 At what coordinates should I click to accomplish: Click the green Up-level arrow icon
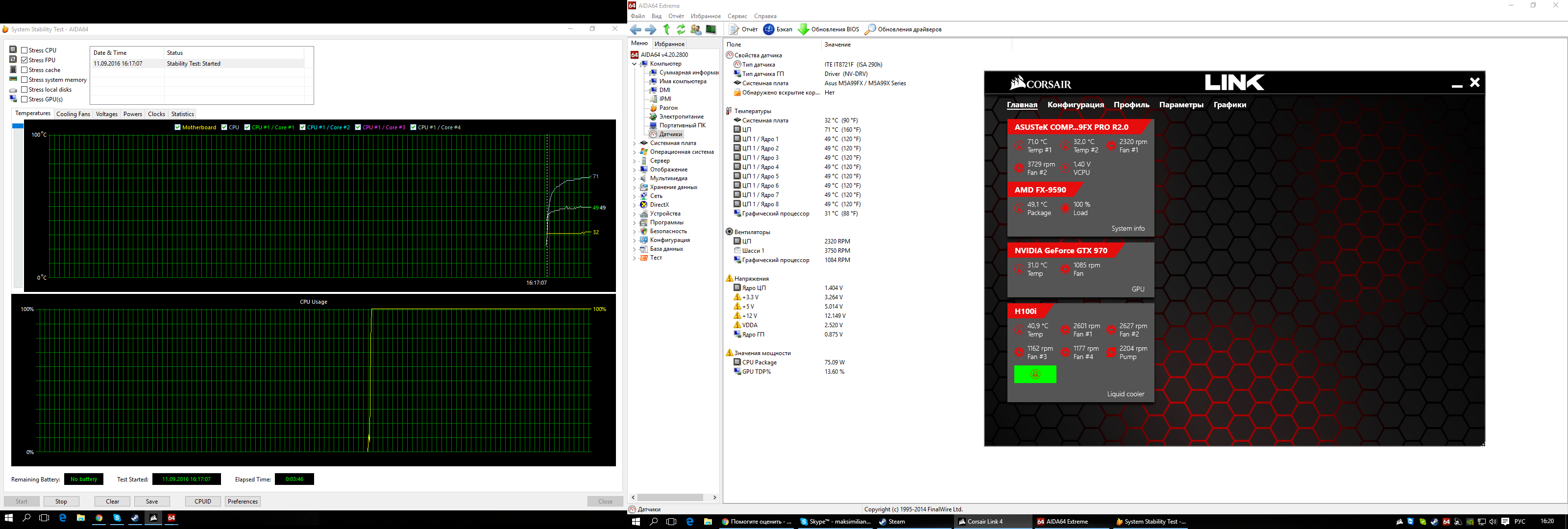point(666,29)
